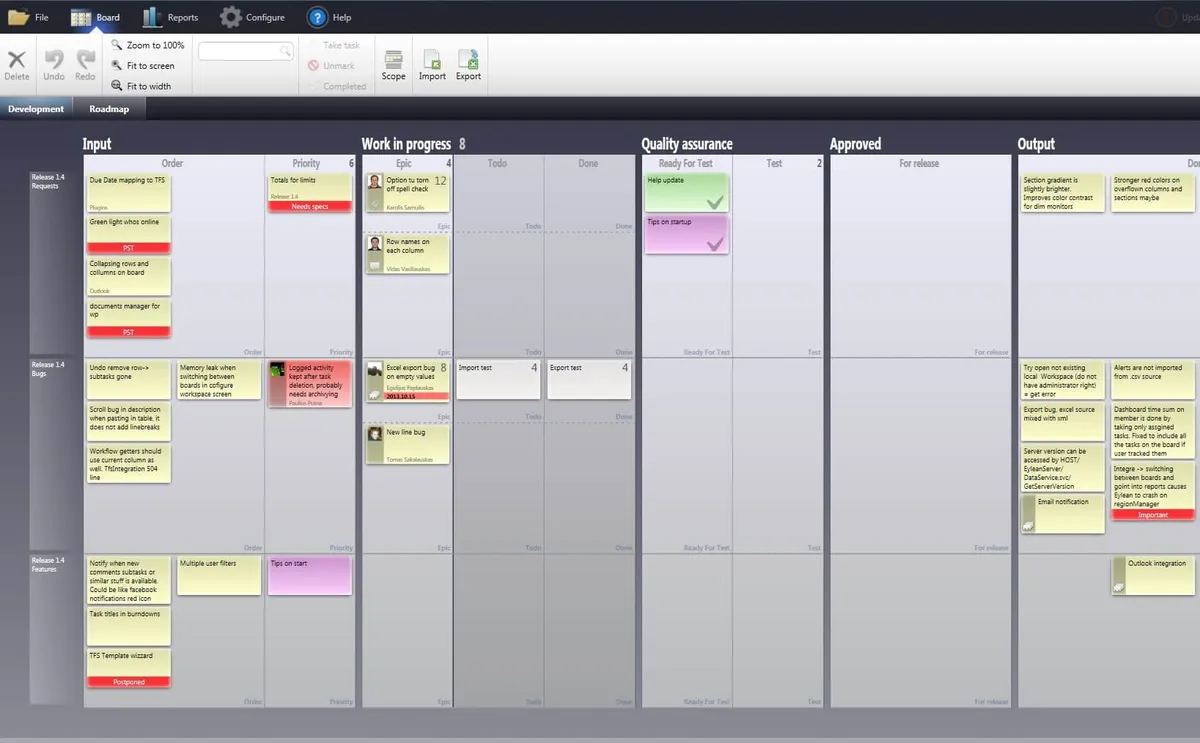Click the red PST label on 'documents manager' card
Screen dimensions: 1200x743
[129, 331]
